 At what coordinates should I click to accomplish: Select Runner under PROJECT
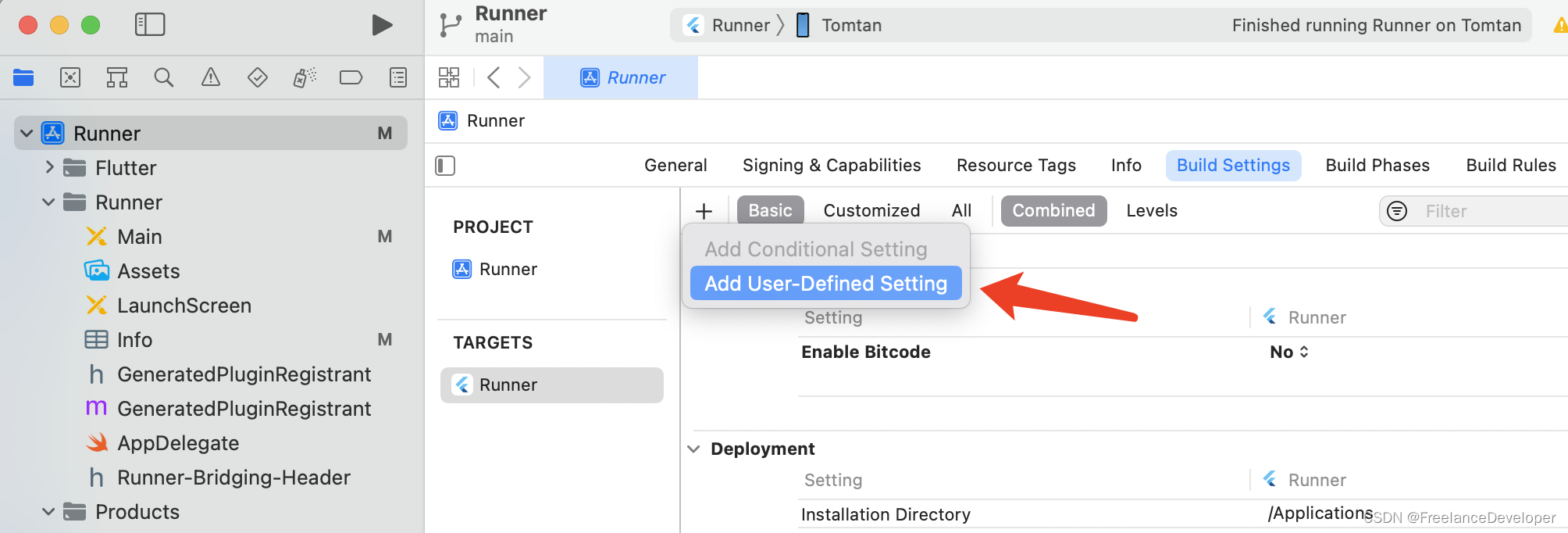(495, 270)
